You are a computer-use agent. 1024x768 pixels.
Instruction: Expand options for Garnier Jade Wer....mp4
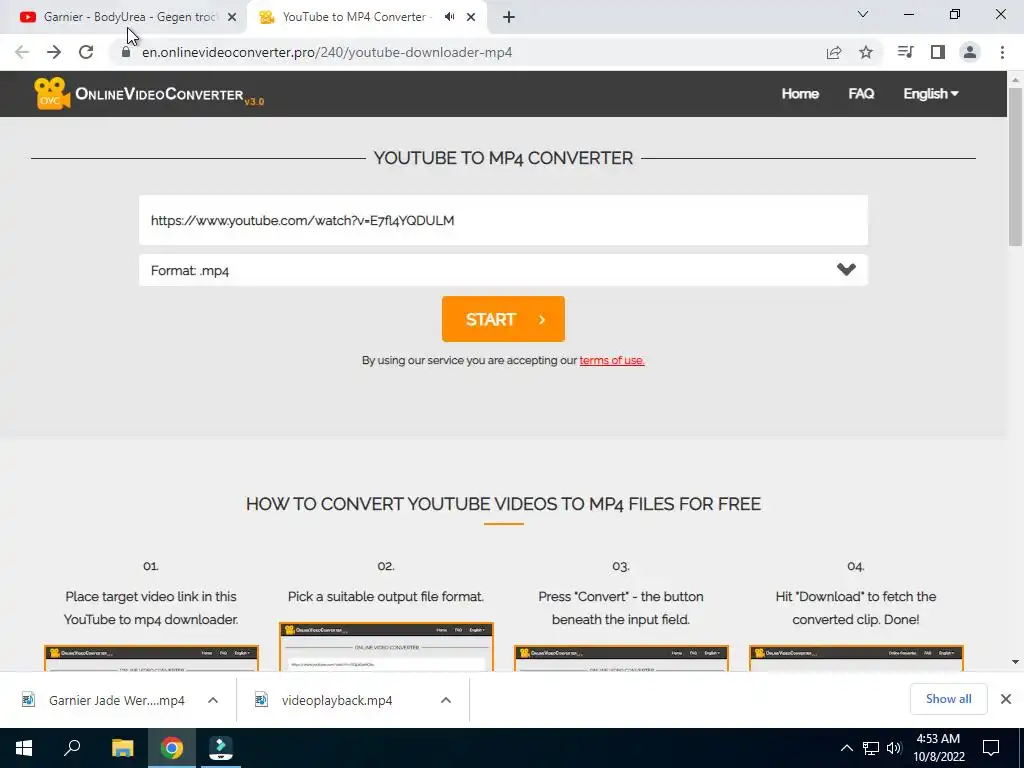(x=213, y=700)
